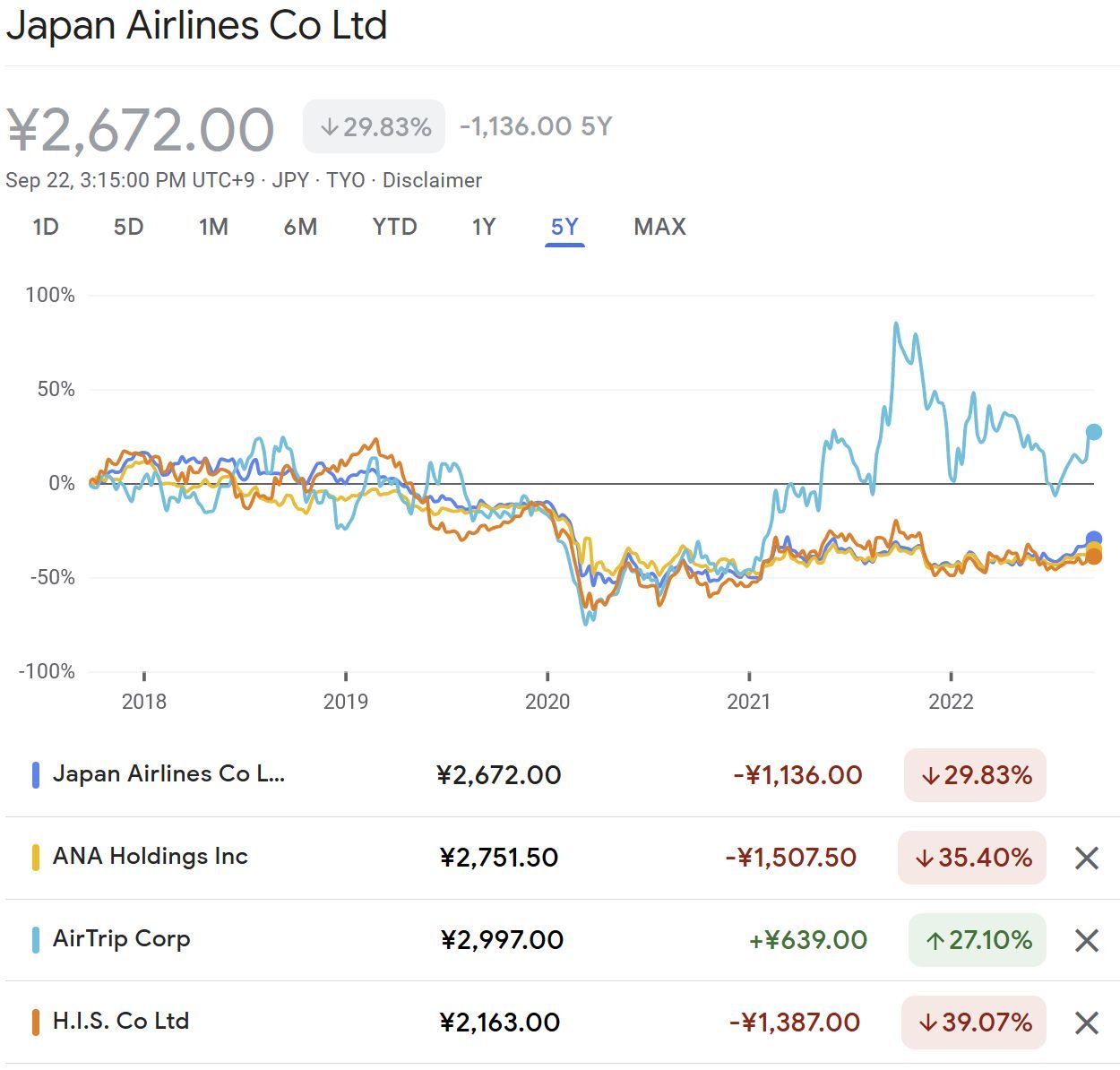Image resolution: width=1120 pixels, height=1070 pixels.
Task: Open AirTrip Corp stock entry
Action: click(121, 939)
